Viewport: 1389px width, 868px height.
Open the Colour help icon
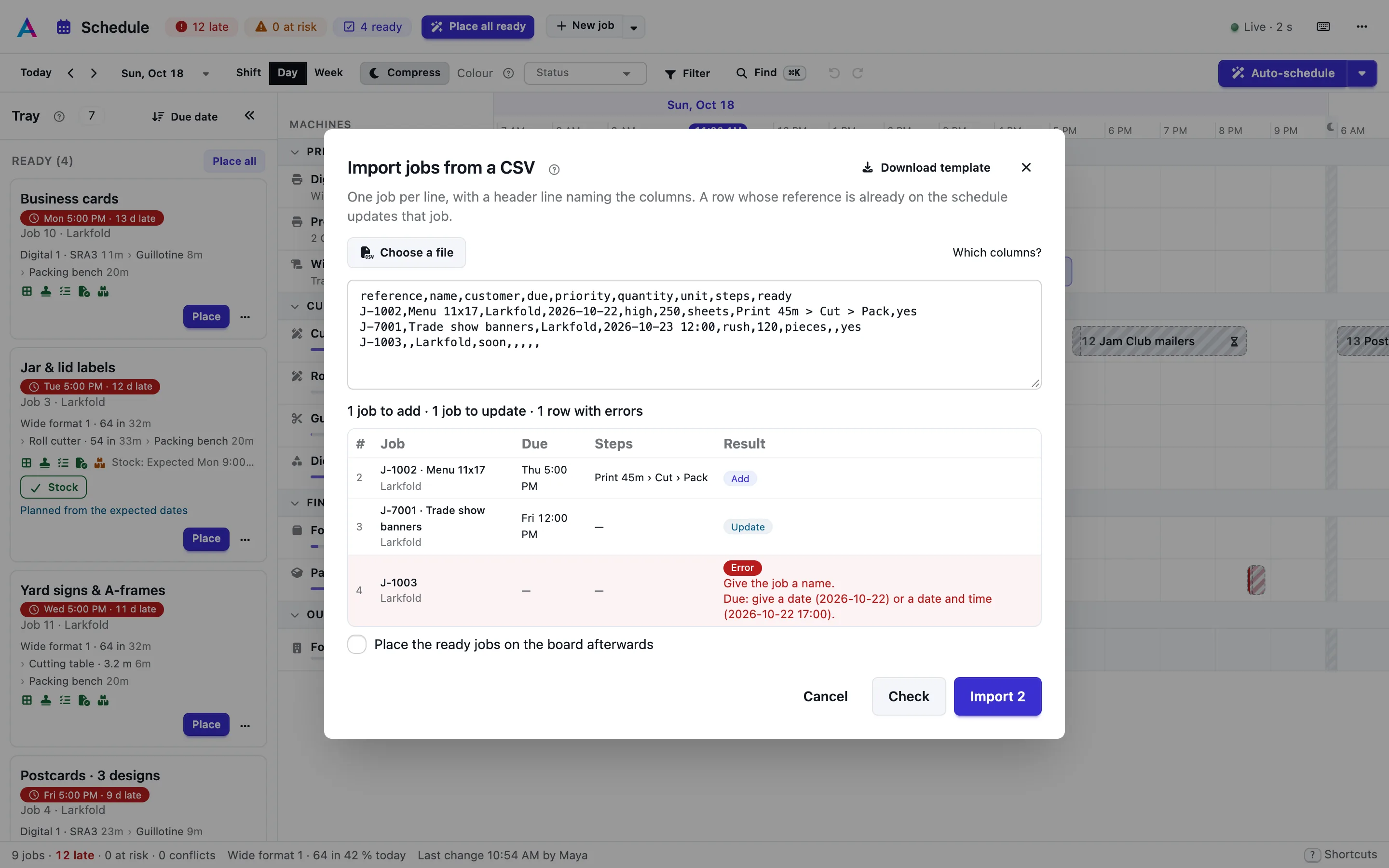(508, 73)
